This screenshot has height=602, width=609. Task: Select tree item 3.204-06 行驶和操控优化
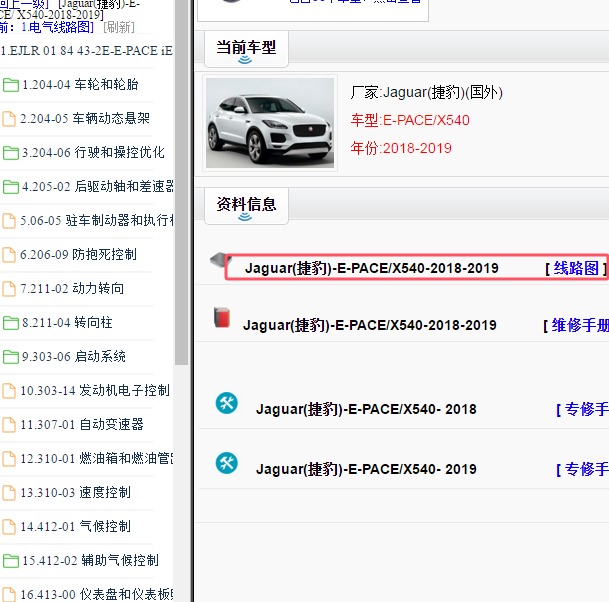click(93, 153)
